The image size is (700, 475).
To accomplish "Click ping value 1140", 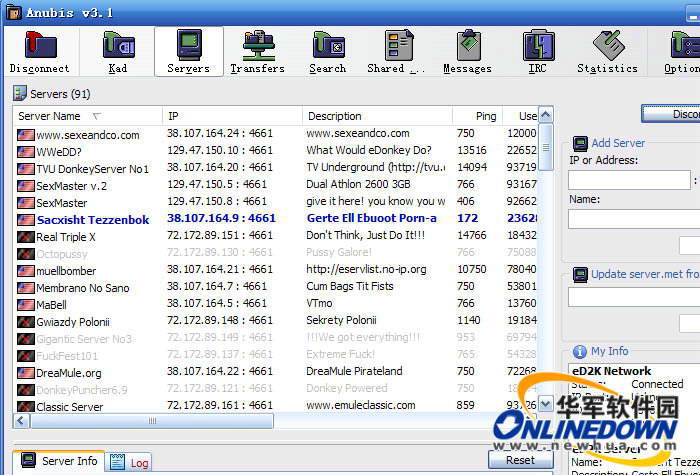I will coord(469,320).
